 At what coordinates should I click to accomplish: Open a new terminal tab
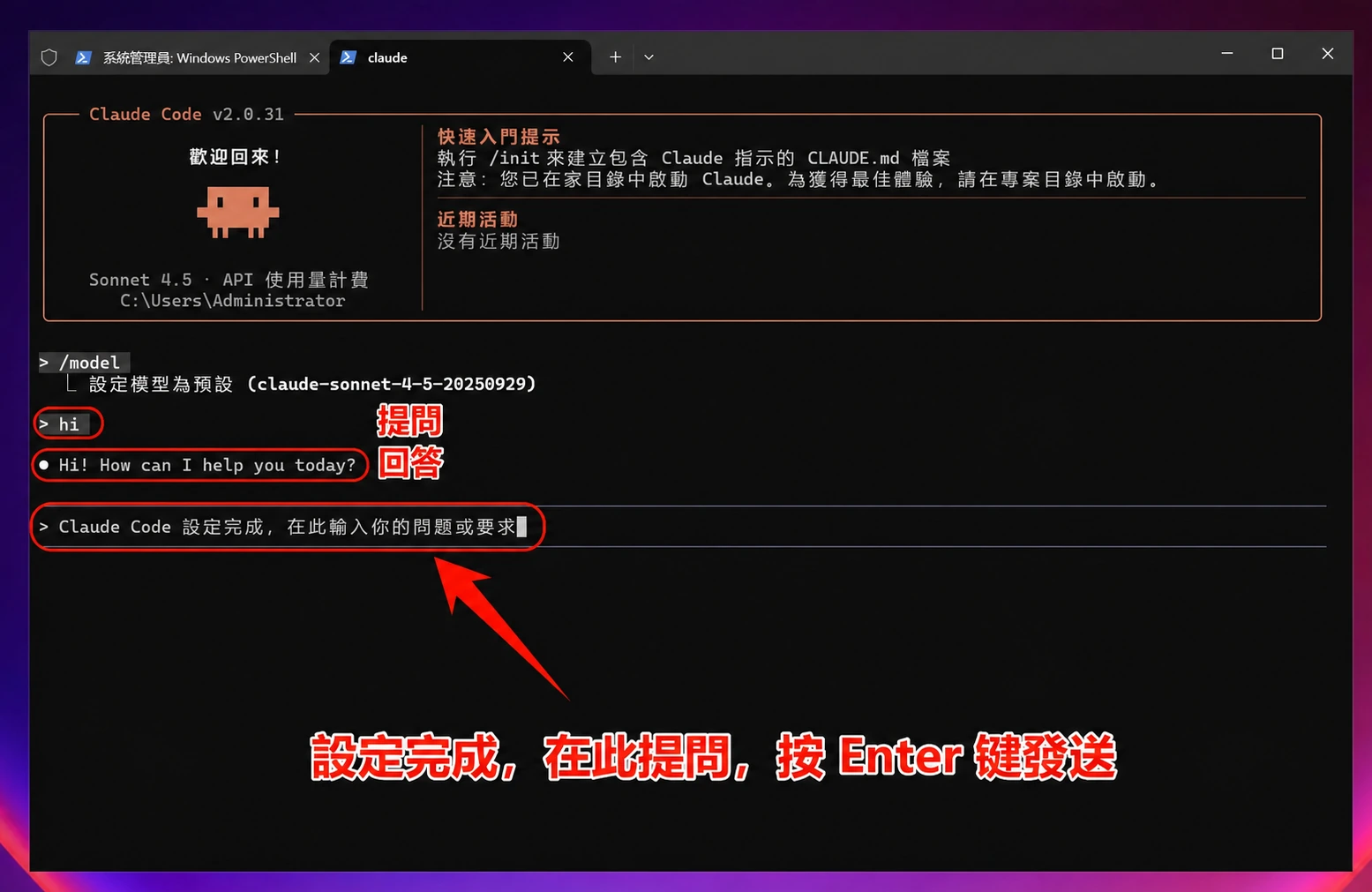coord(615,57)
